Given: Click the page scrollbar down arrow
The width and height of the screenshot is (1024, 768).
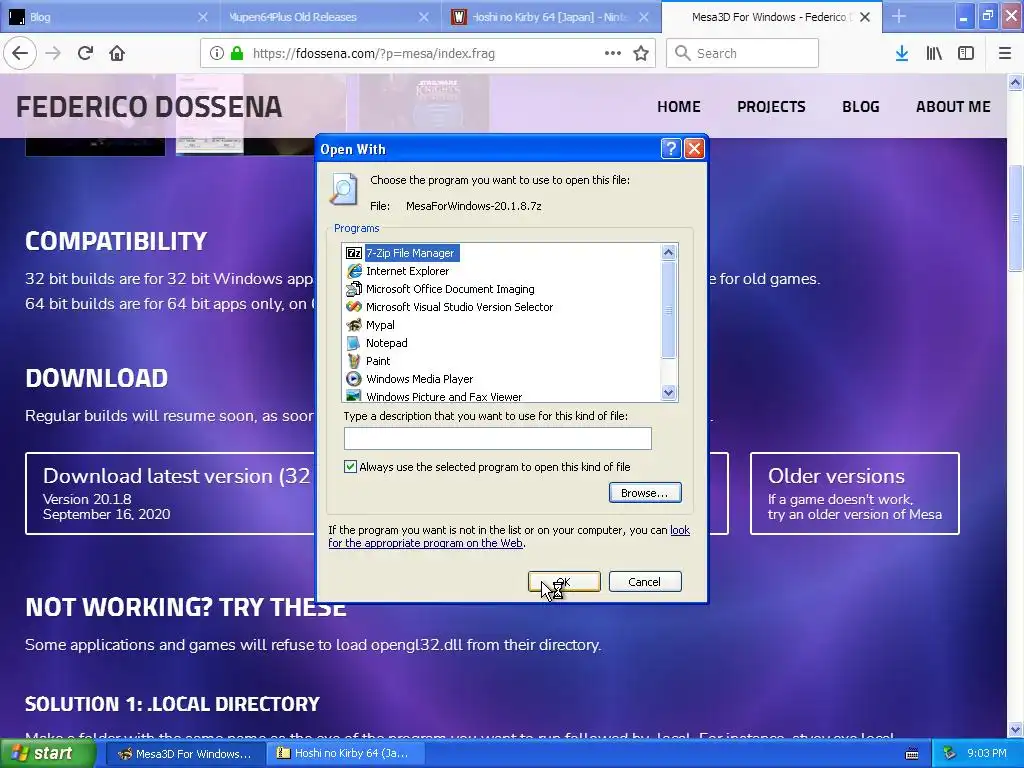Looking at the screenshot, I should [1015, 729].
